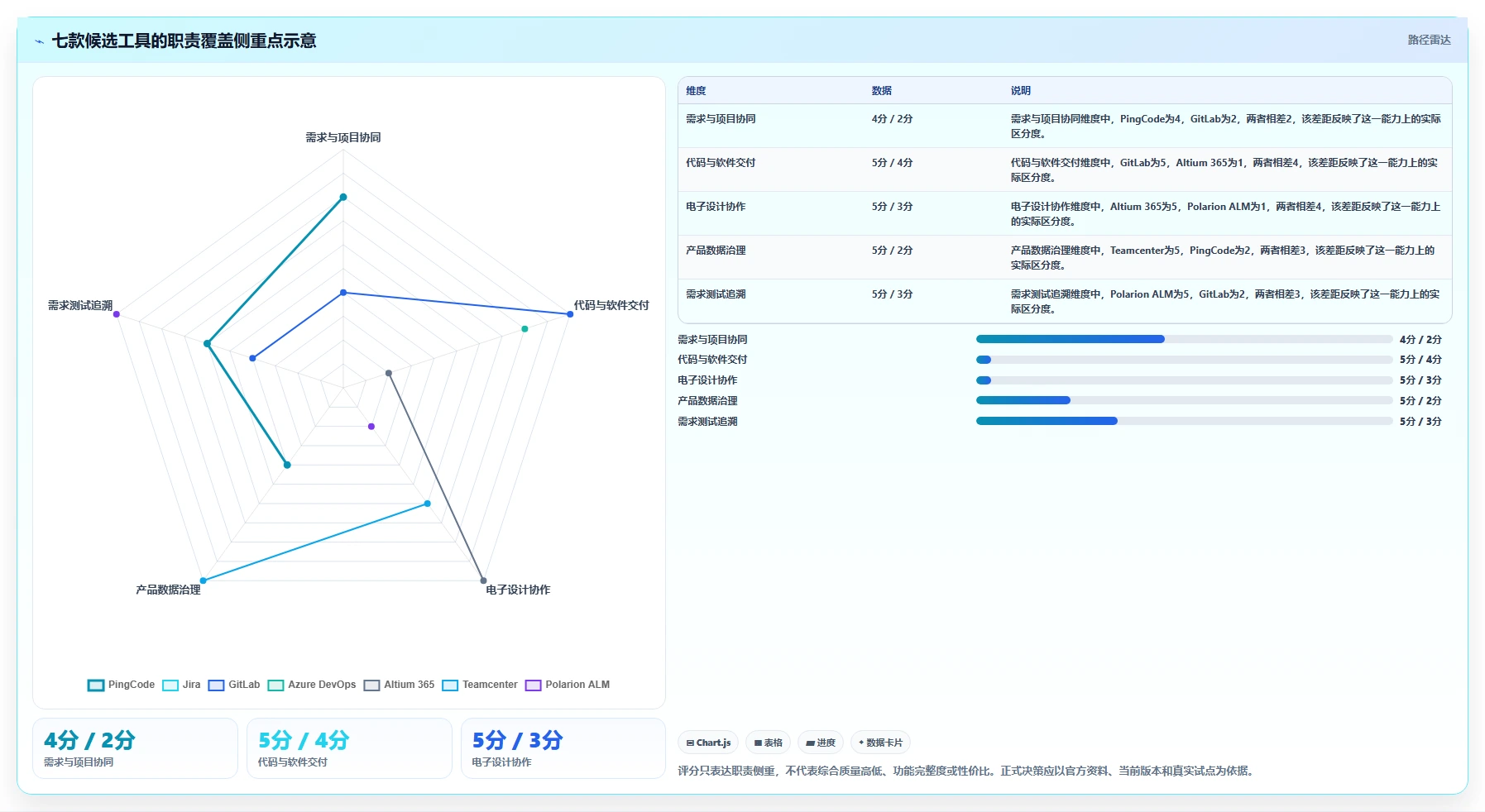Screen dimensions: 1485x812
Task: Click the Chart.js tag chip
Action: click(708, 743)
